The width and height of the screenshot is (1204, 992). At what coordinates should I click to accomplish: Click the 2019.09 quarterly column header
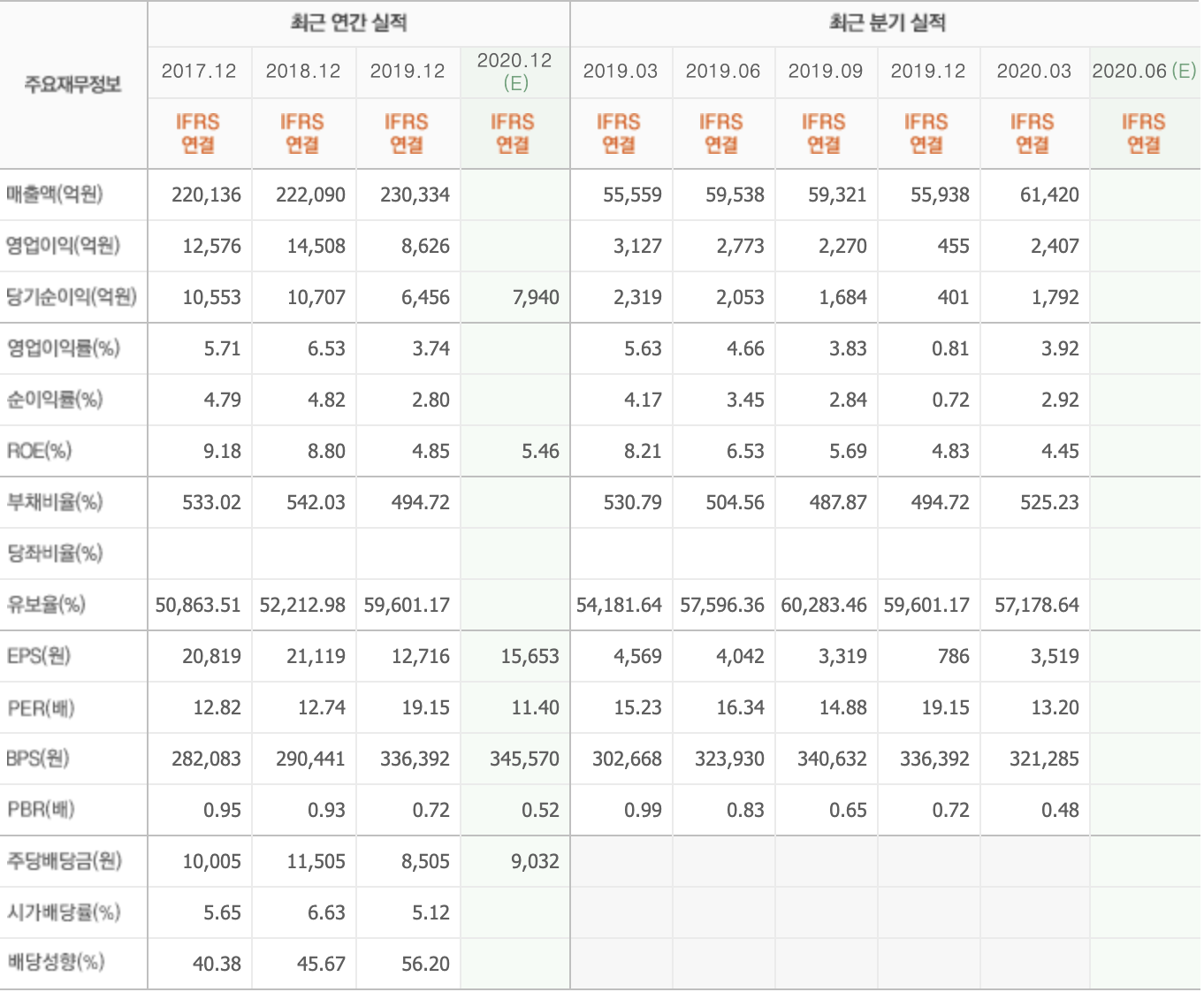pos(826,72)
